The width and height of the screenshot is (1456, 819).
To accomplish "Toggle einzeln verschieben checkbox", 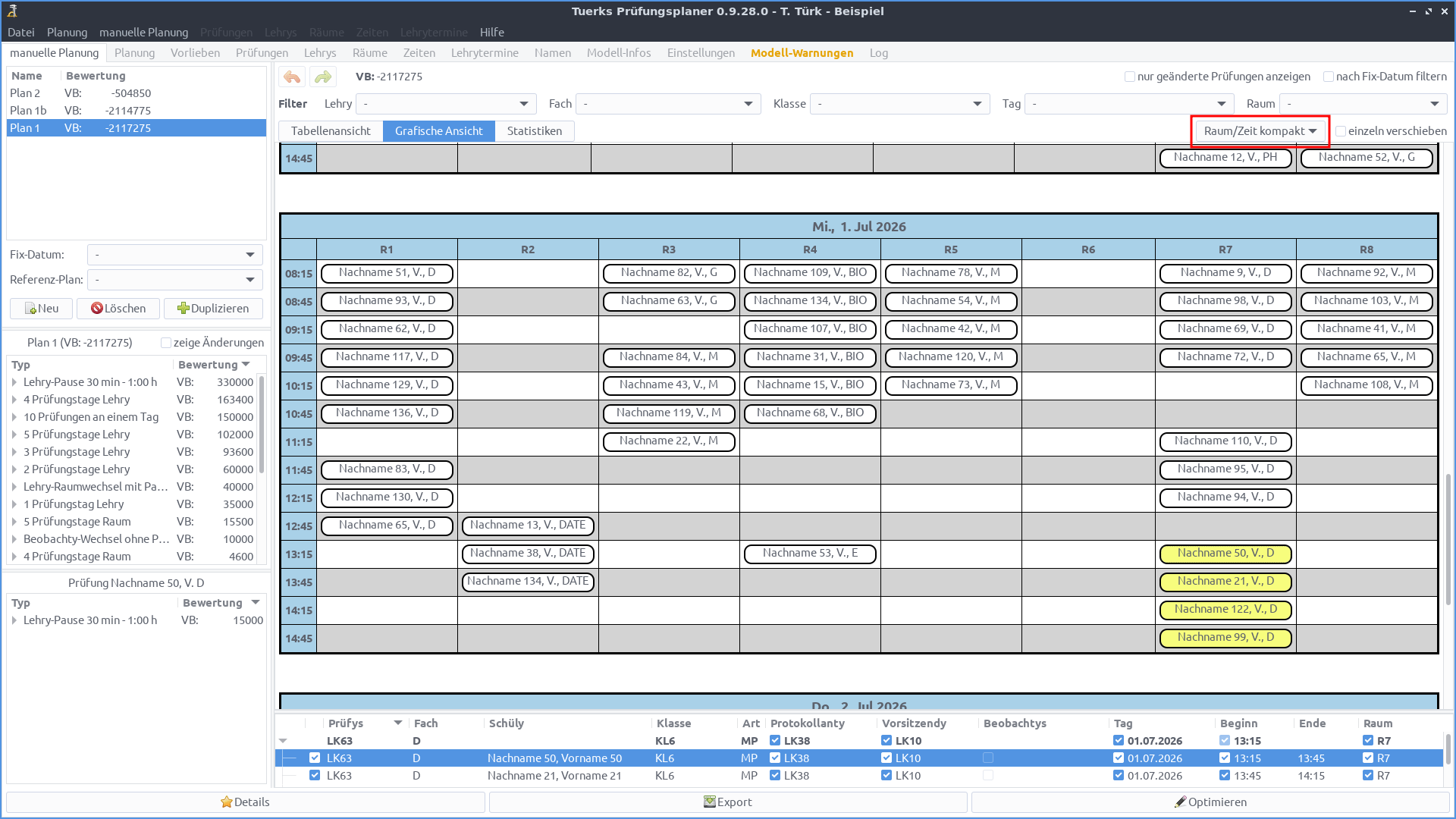I will coord(1341,131).
